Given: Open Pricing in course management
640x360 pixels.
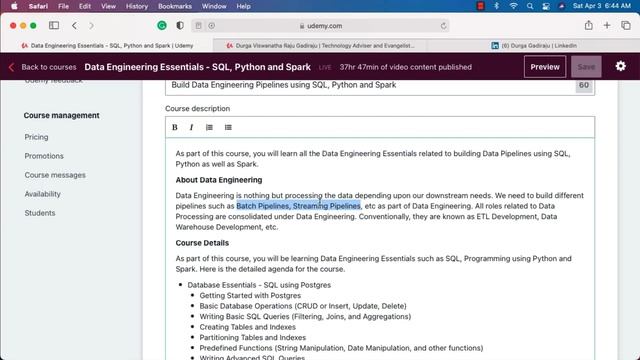Looking at the screenshot, I should click(x=36, y=137).
